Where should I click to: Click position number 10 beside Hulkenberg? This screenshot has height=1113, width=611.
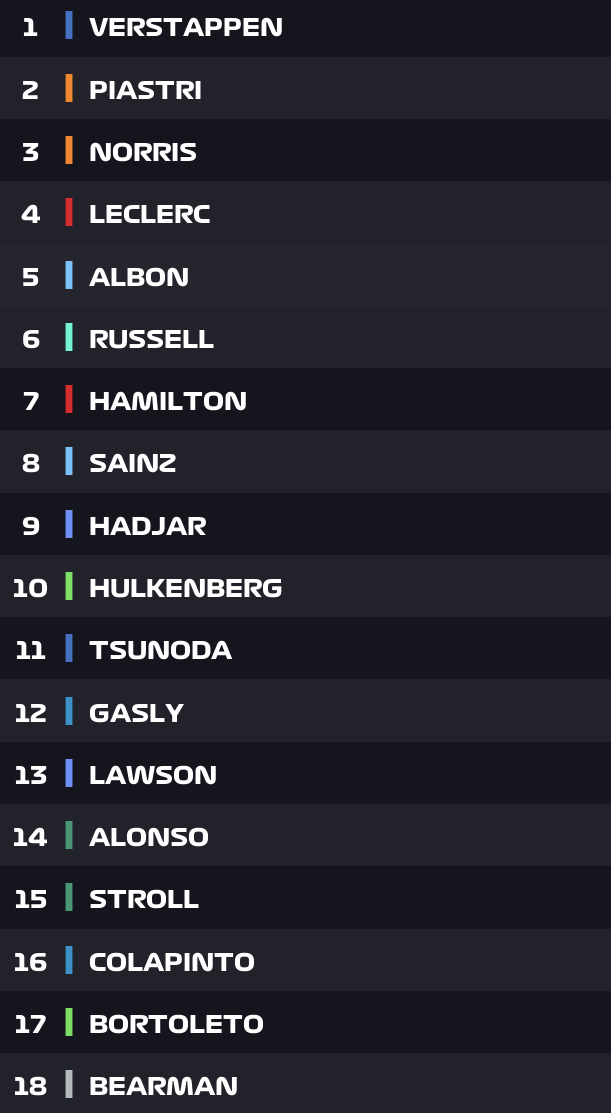(x=30, y=588)
